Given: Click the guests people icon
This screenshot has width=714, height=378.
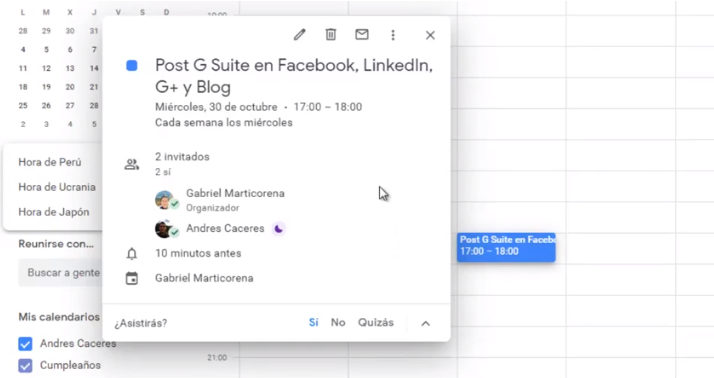Looking at the screenshot, I should coord(132,164).
